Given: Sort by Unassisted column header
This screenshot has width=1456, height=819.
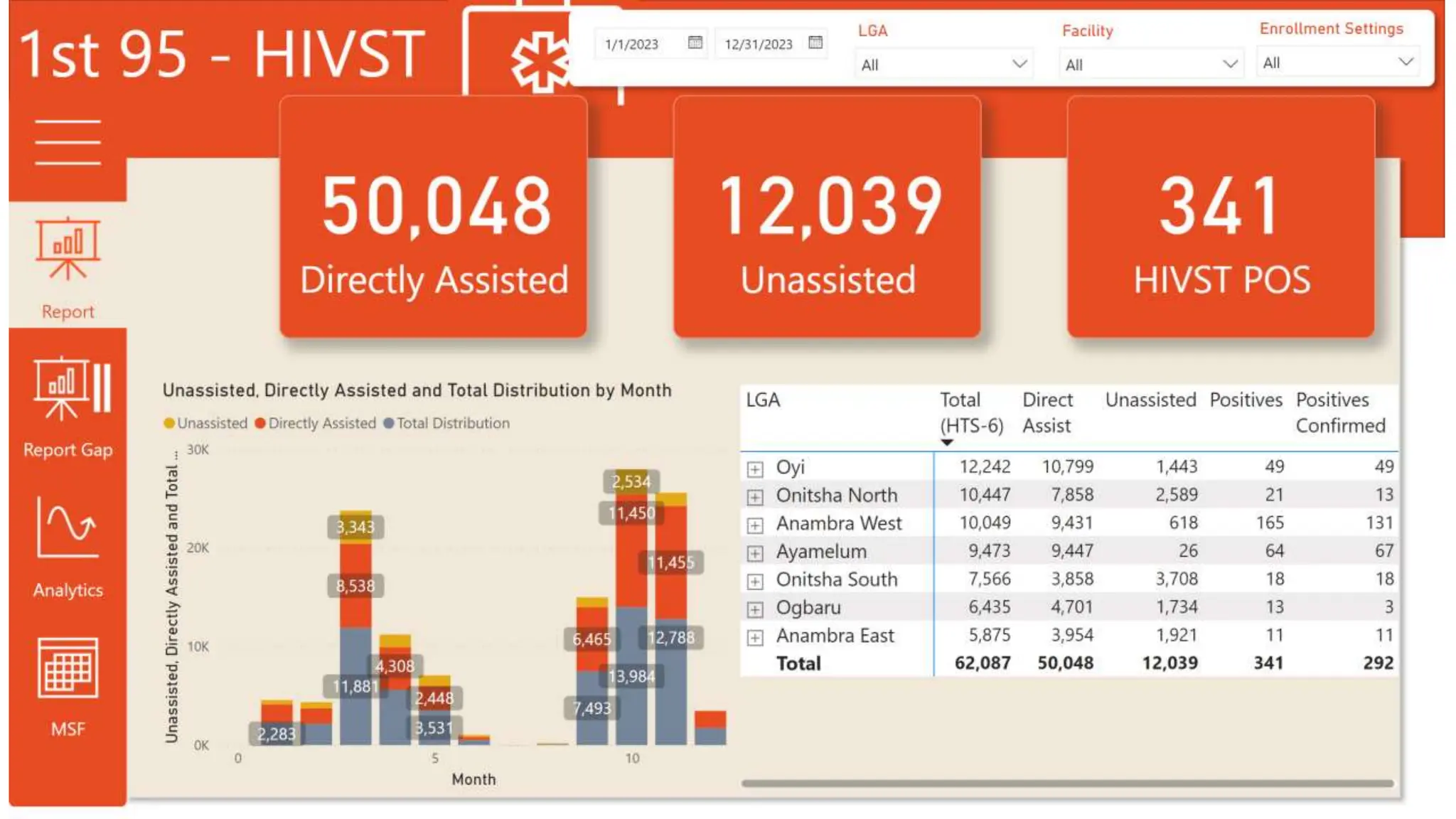Looking at the screenshot, I should pyautogui.click(x=1150, y=400).
